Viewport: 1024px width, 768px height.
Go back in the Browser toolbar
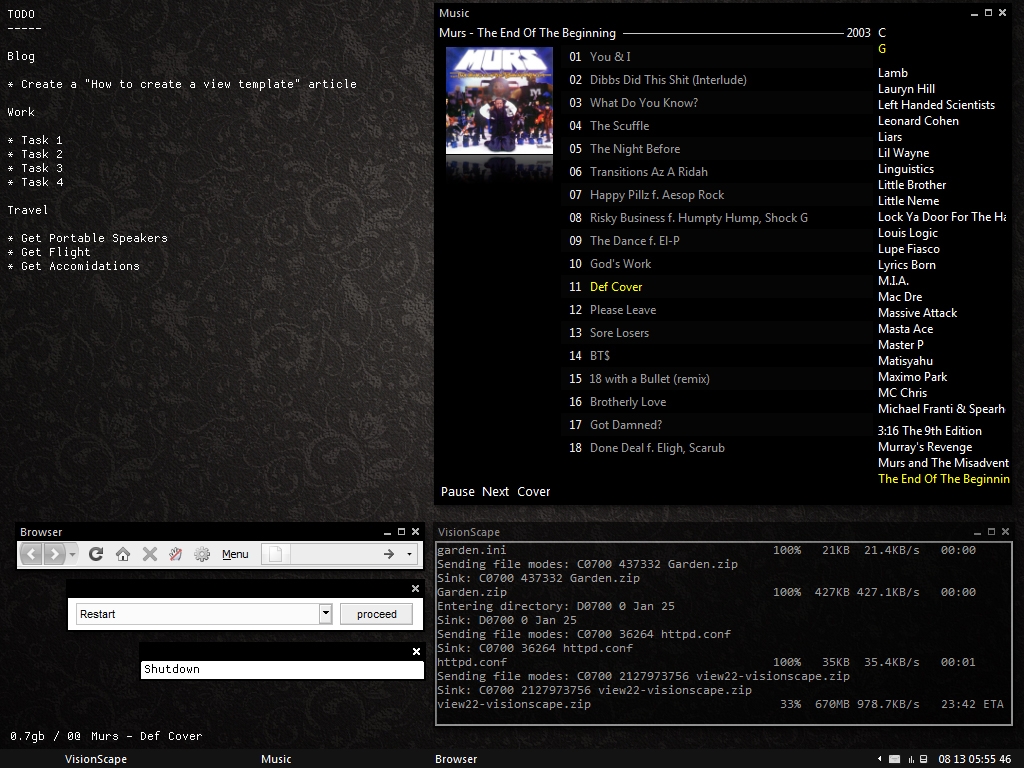(x=32, y=554)
